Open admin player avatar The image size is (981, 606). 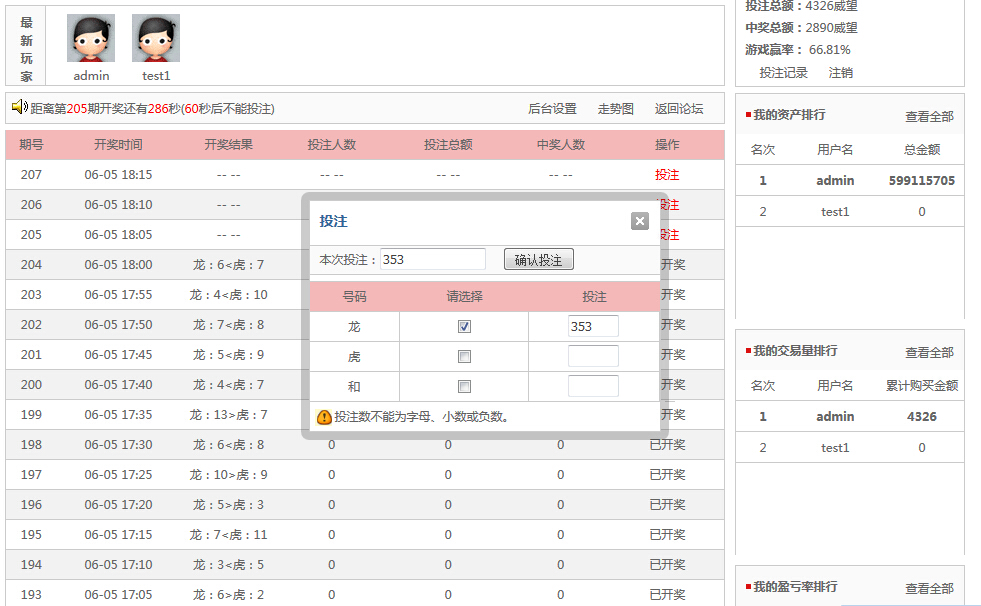tap(91, 38)
